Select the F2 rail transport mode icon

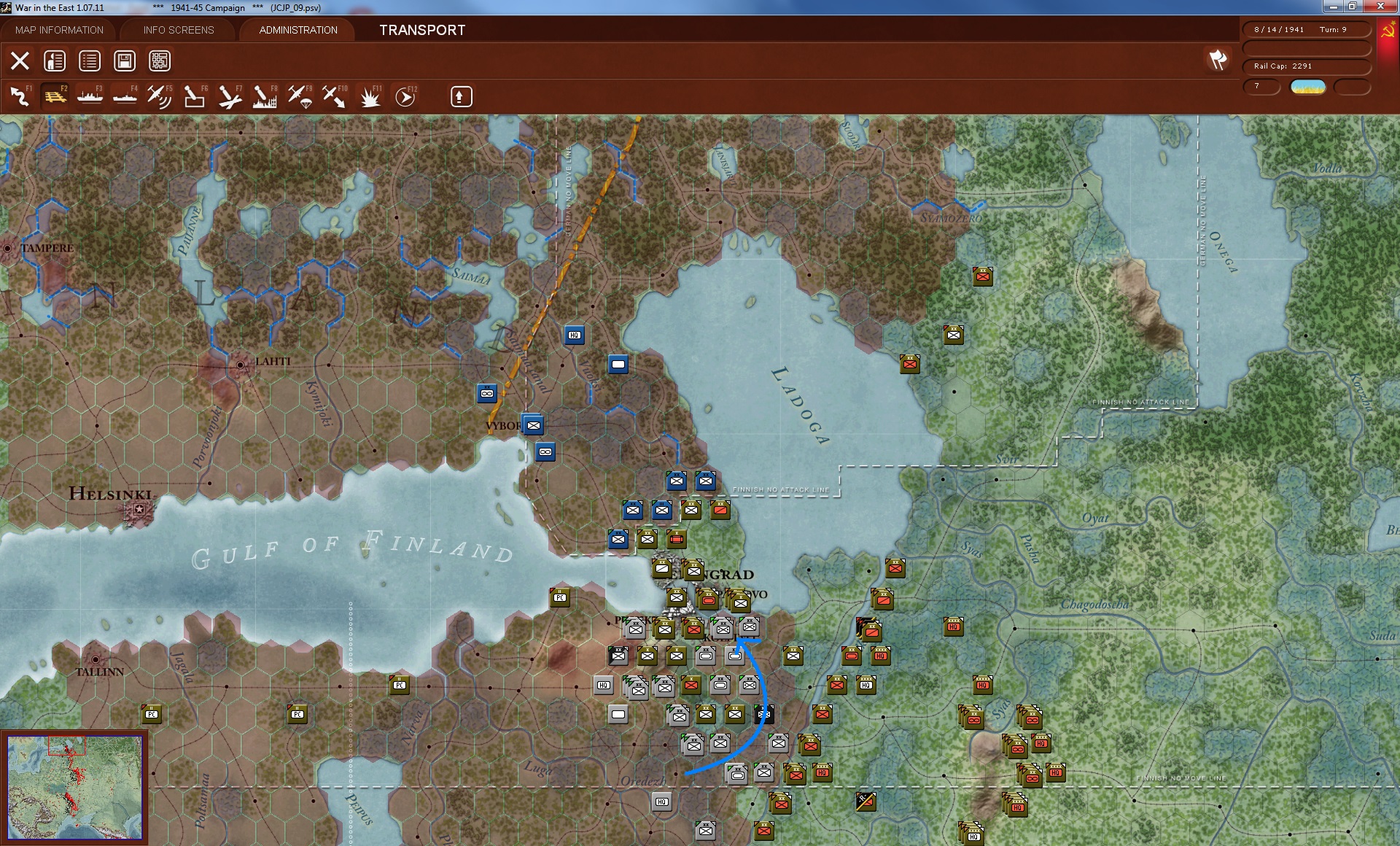tap(55, 96)
